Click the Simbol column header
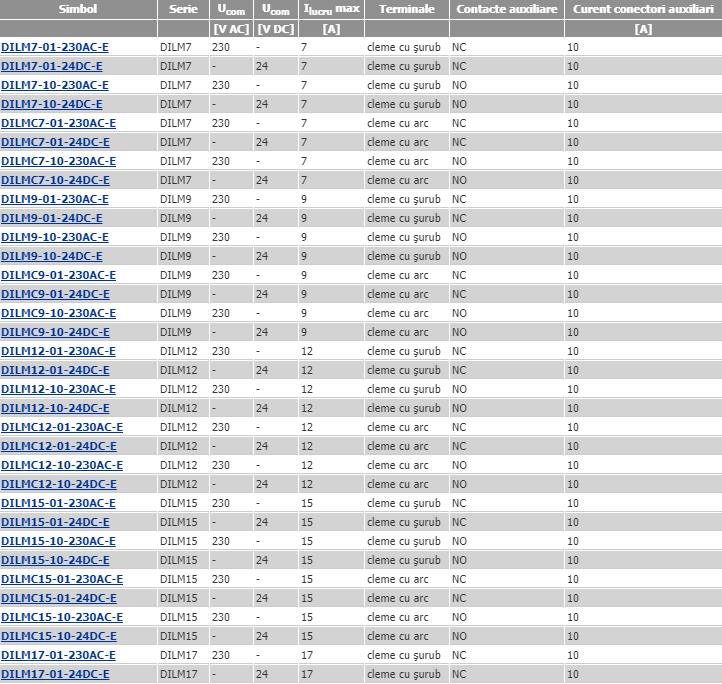Image resolution: width=722 pixels, height=684 pixels. tap(78, 9)
